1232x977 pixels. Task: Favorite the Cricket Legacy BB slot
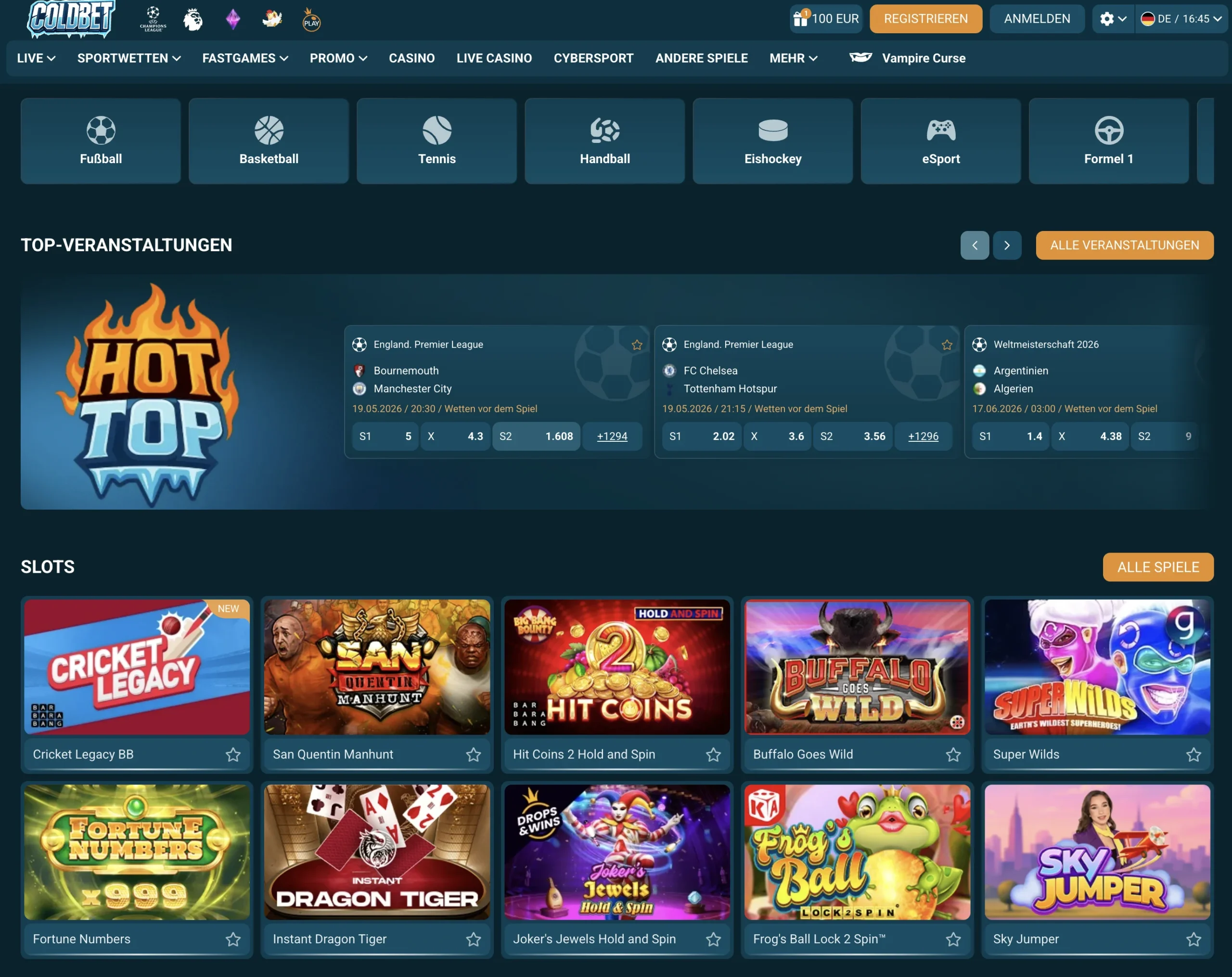pos(233,755)
